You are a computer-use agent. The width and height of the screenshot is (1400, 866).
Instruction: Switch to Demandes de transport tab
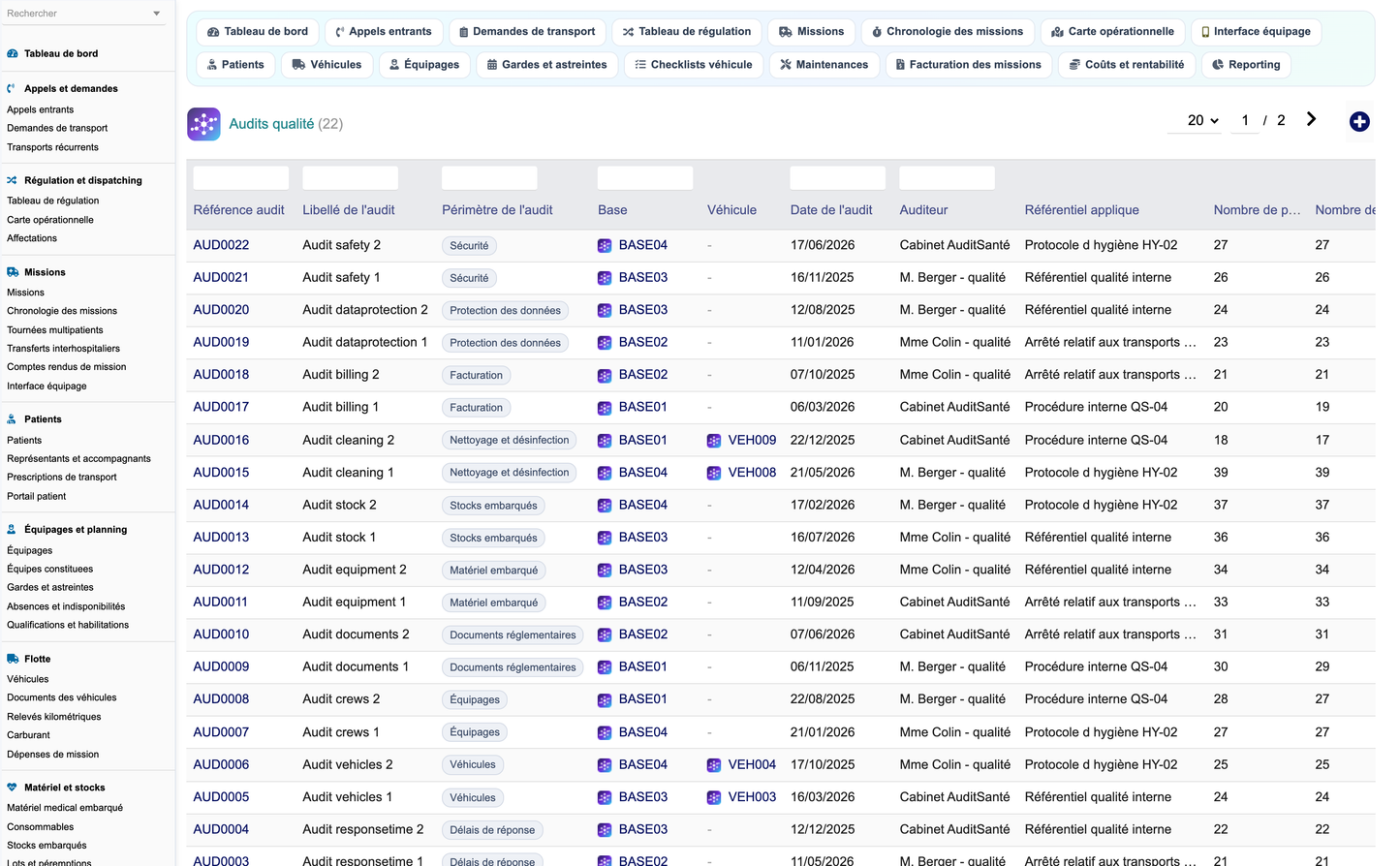point(527,32)
